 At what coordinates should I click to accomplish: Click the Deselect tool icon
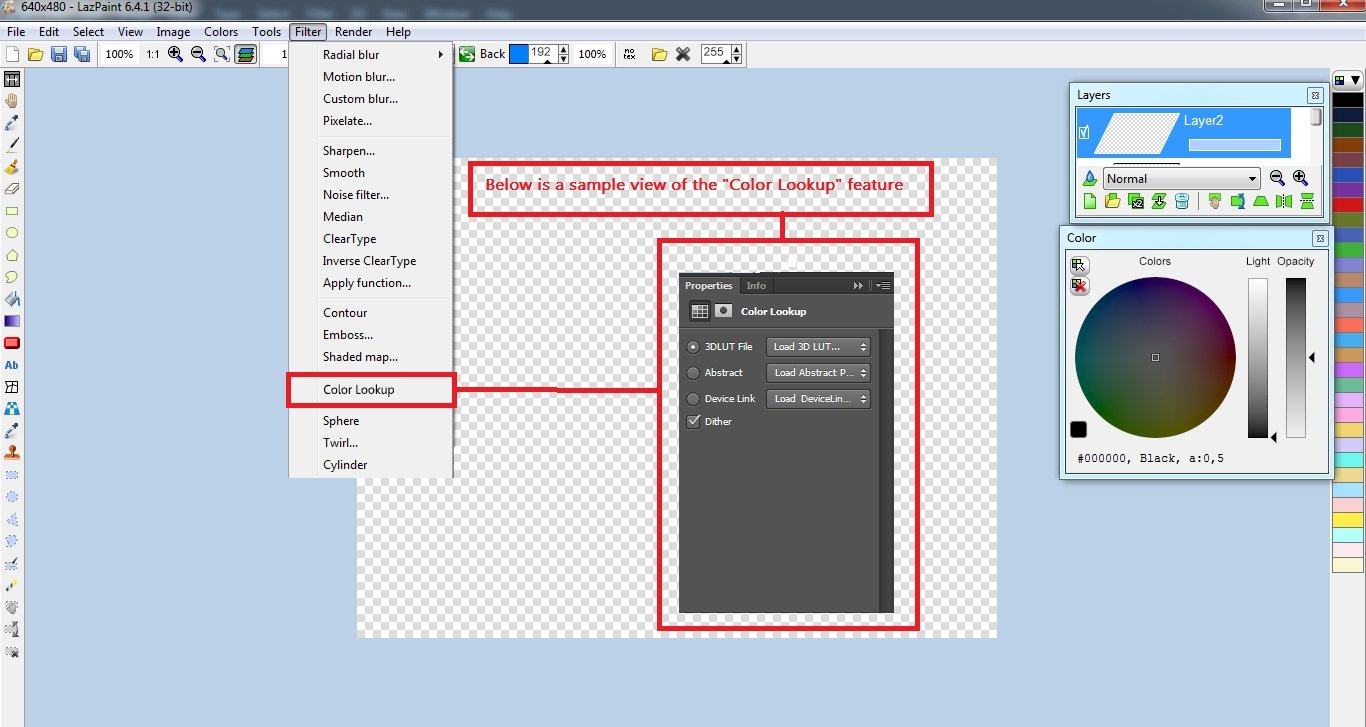12,651
